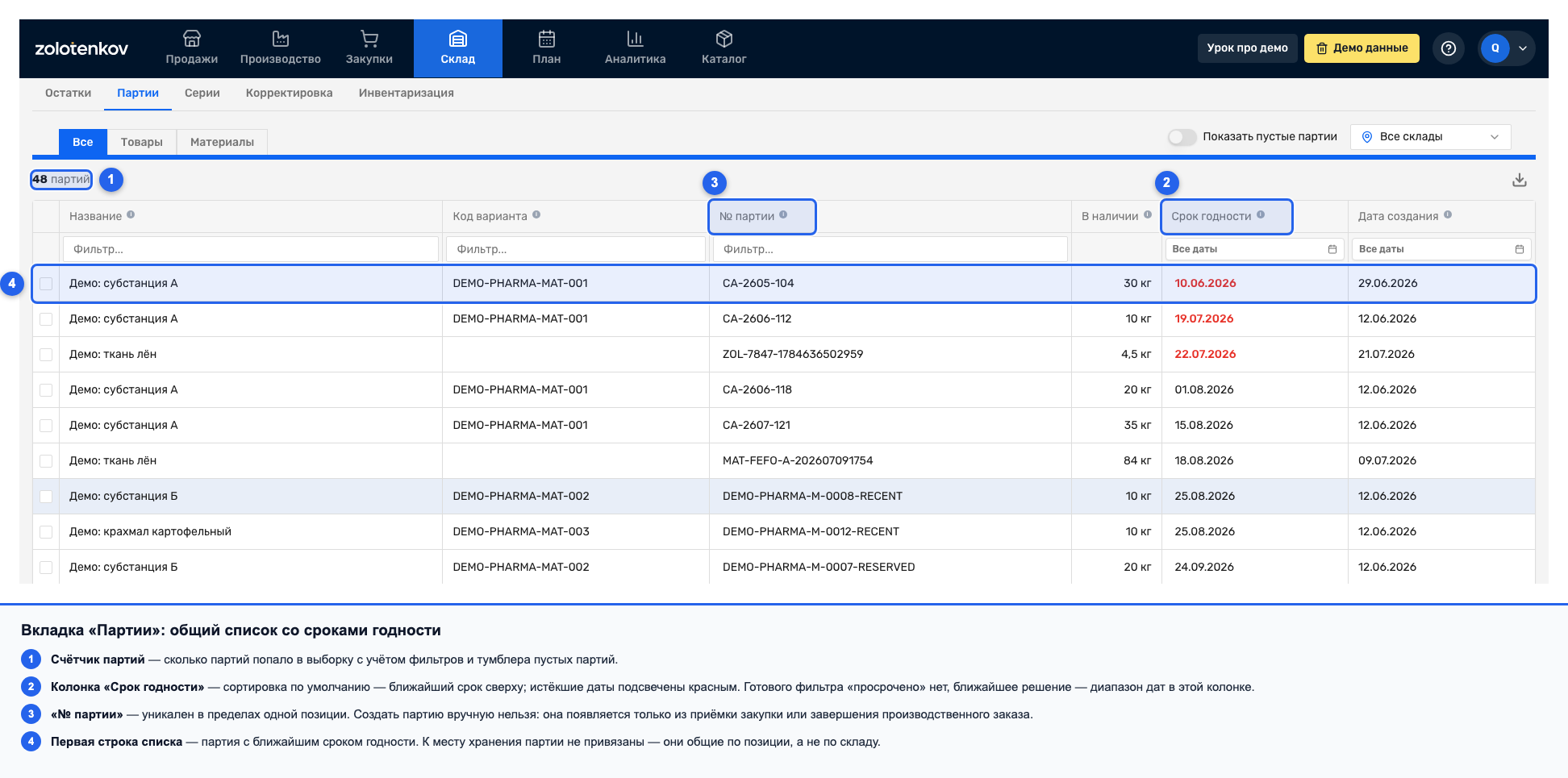Click info icon next to Код варианта
Viewport: 1568px width, 778px height.
coord(536,215)
